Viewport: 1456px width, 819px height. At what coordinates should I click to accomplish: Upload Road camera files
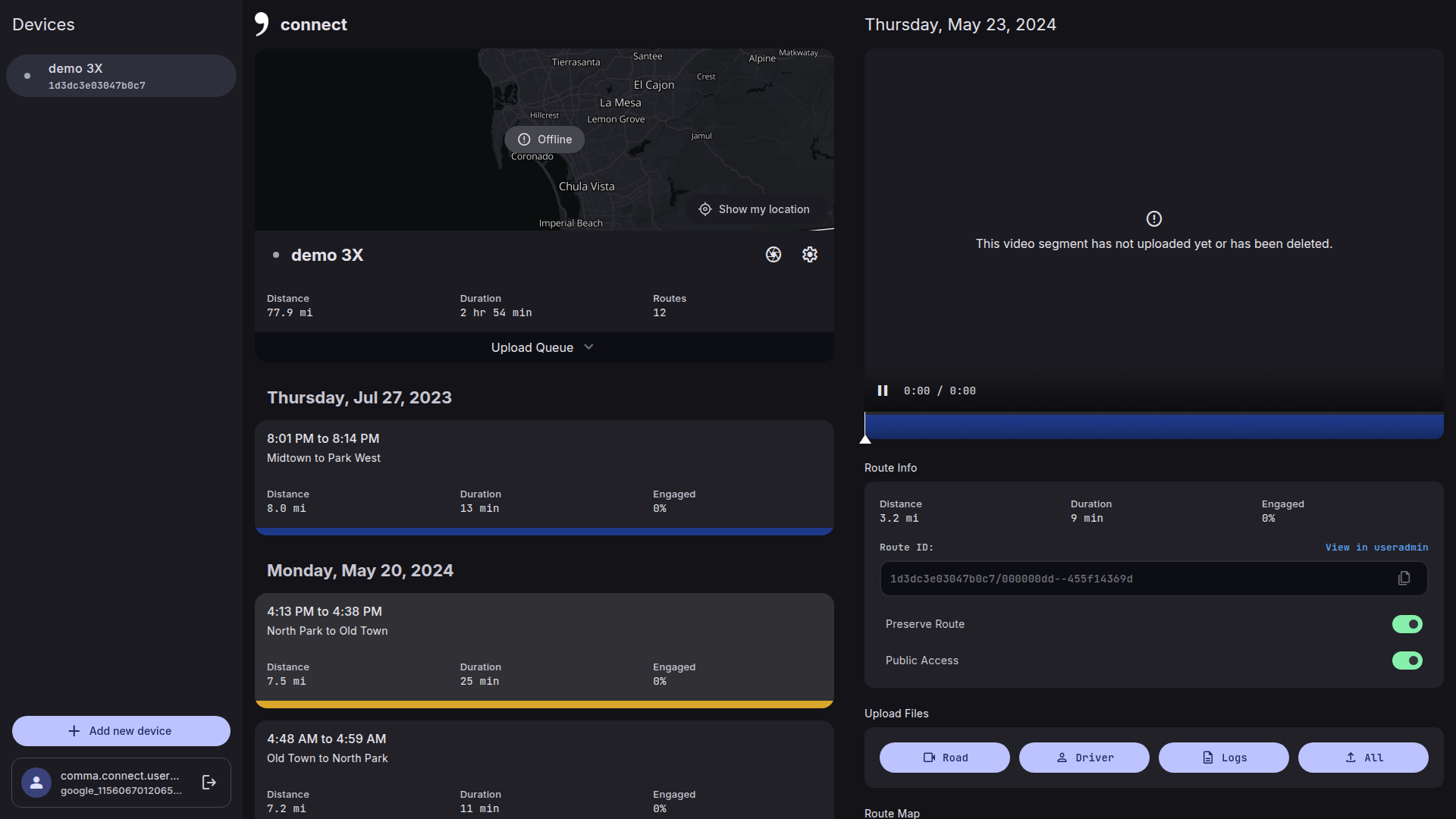coord(944,758)
